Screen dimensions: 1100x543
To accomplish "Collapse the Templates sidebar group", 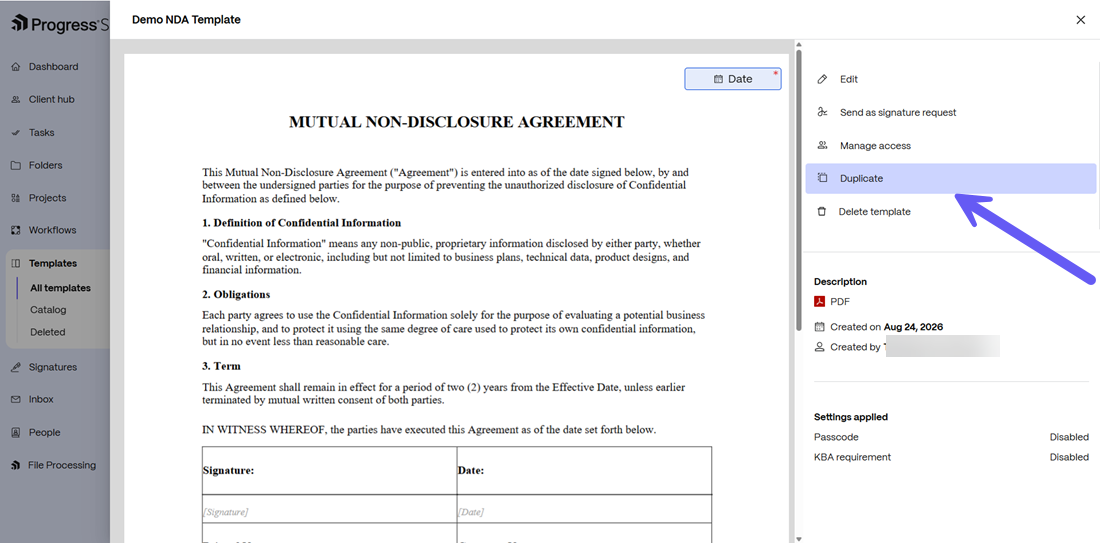I will 53,264.
